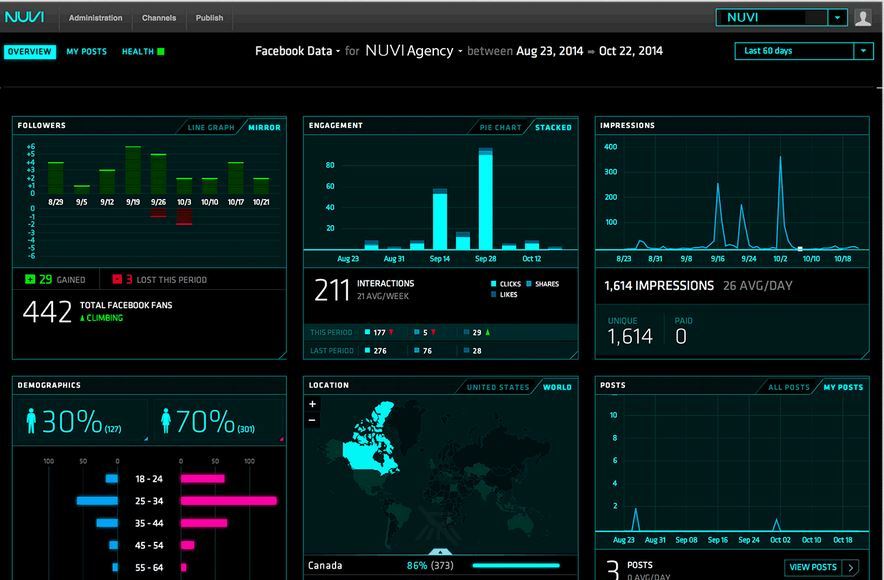Show World location map
The image size is (884, 580).
pyautogui.click(x=557, y=387)
